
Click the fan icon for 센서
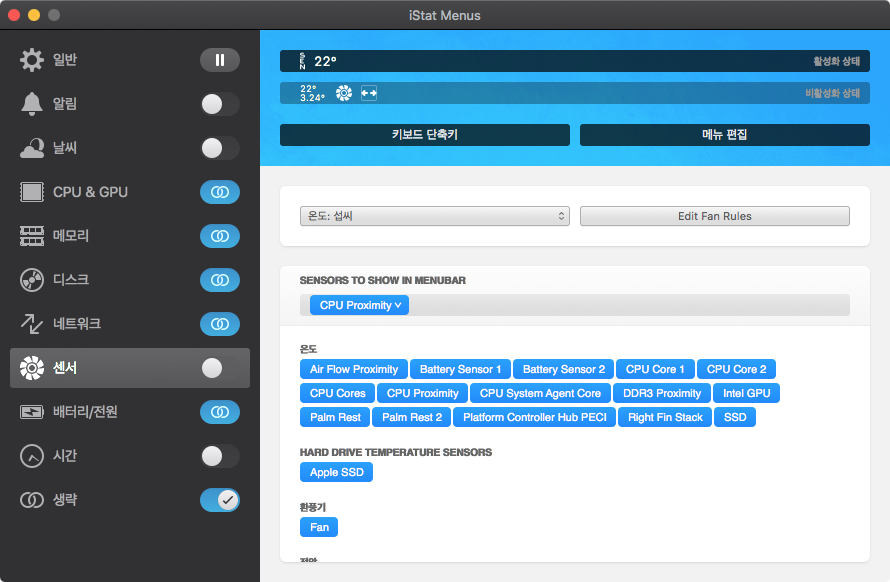(32, 368)
